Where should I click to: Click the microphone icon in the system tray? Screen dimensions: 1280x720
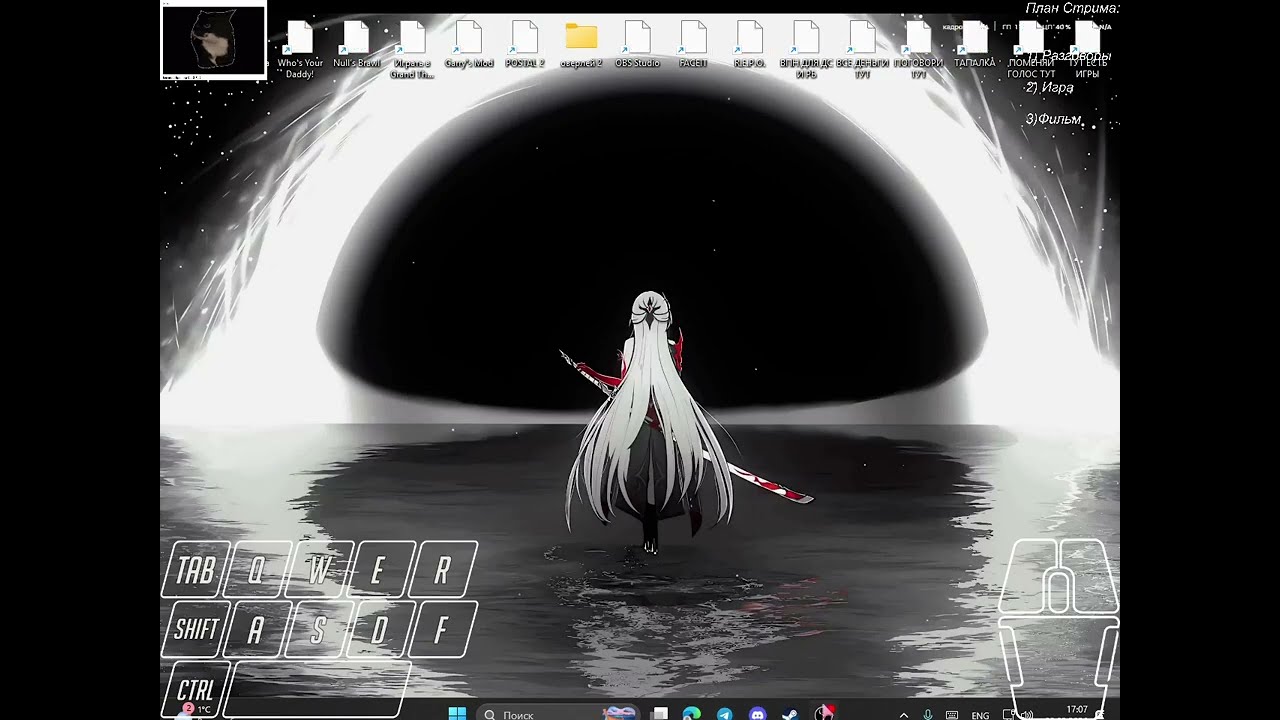pyautogui.click(x=928, y=715)
